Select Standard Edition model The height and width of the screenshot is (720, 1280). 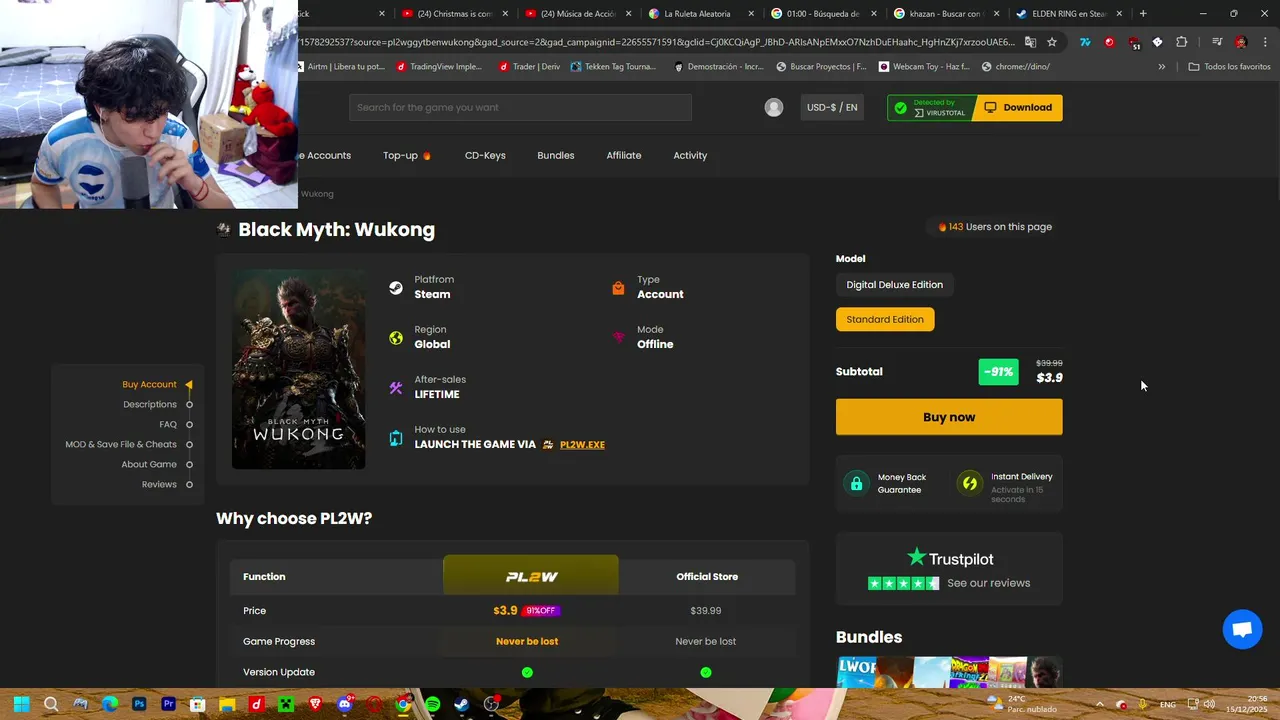coord(885,319)
